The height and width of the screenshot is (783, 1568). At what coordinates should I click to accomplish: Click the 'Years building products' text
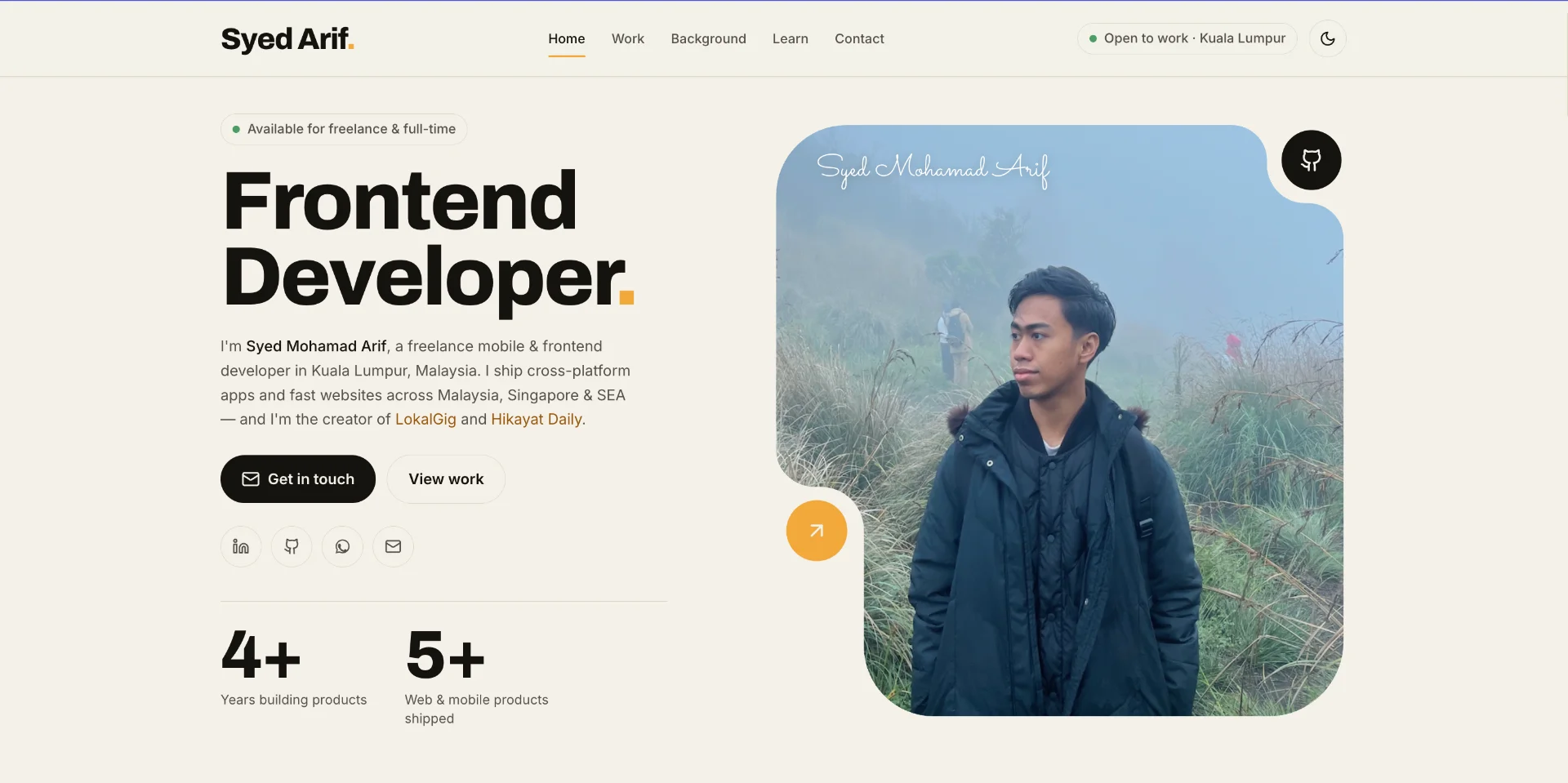point(294,700)
